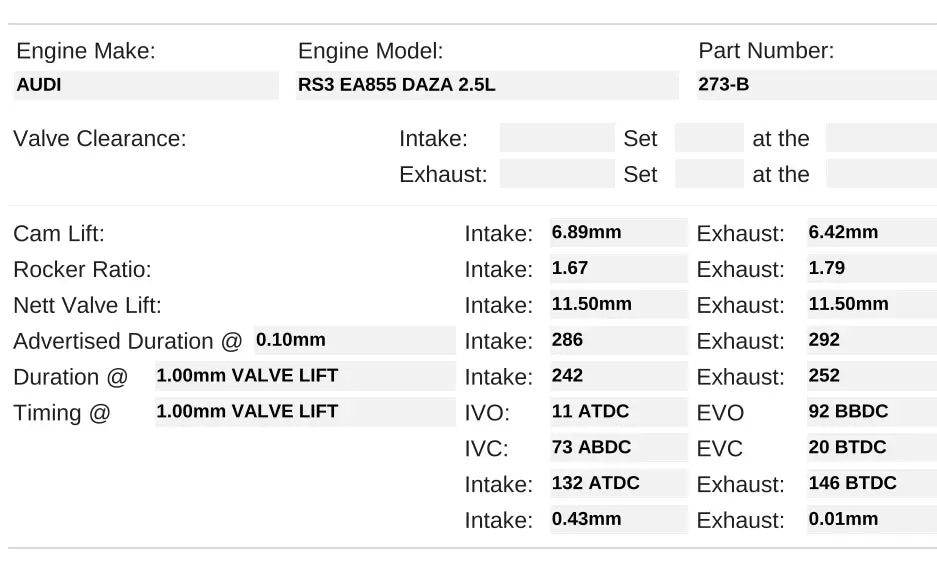
Task: Select the Intake Nett Valve Lift field
Action: point(618,305)
